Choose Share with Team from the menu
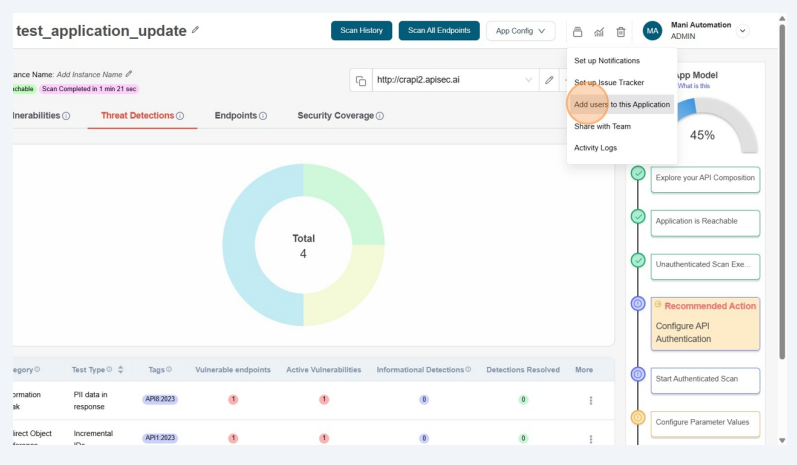The width and height of the screenshot is (797, 465). [602, 126]
